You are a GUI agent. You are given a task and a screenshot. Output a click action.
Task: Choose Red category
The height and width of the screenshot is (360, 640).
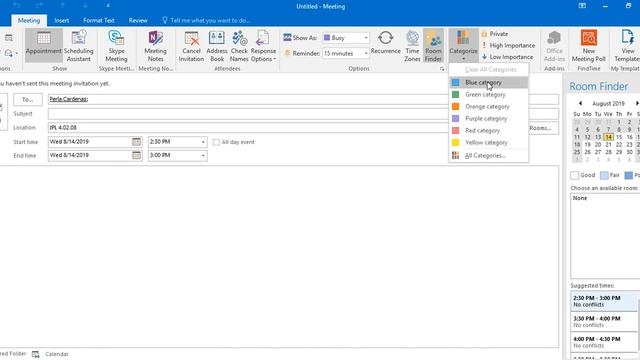[x=489, y=131]
